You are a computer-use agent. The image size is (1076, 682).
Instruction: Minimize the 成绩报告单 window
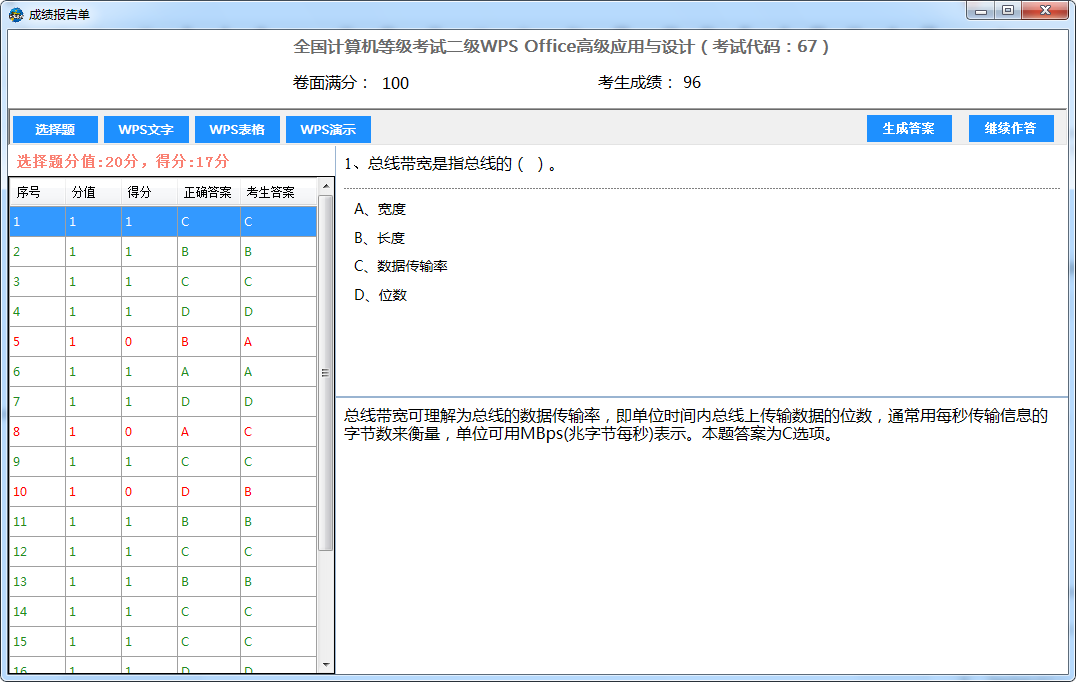click(981, 11)
